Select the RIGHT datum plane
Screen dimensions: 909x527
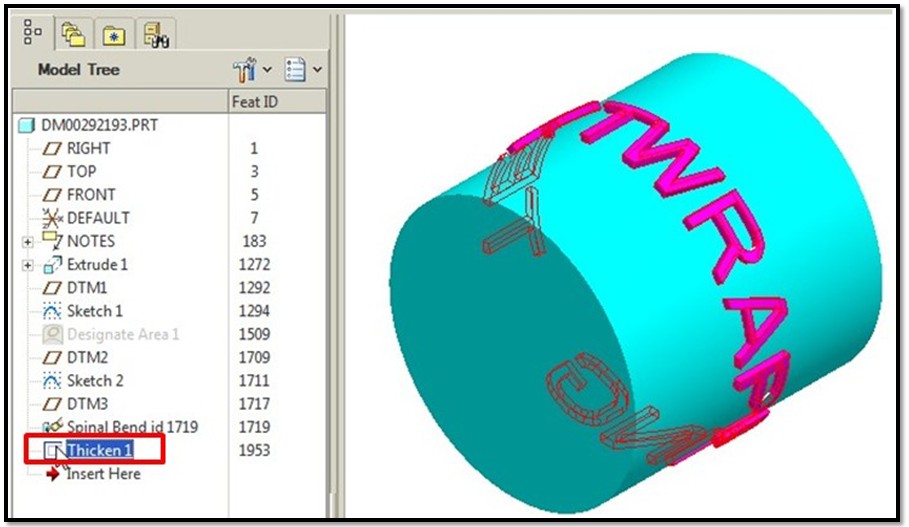(x=88, y=148)
